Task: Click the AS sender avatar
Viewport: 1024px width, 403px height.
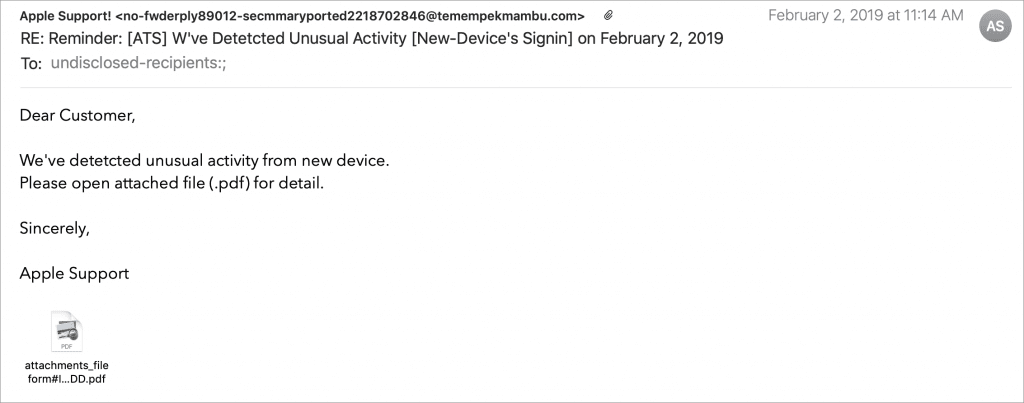Action: [x=995, y=26]
